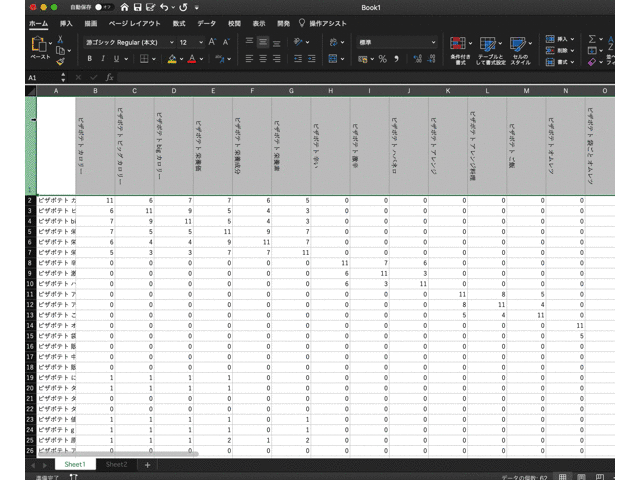Click the Cut scissors icon
The width and height of the screenshot is (640, 480).
coord(61,37)
